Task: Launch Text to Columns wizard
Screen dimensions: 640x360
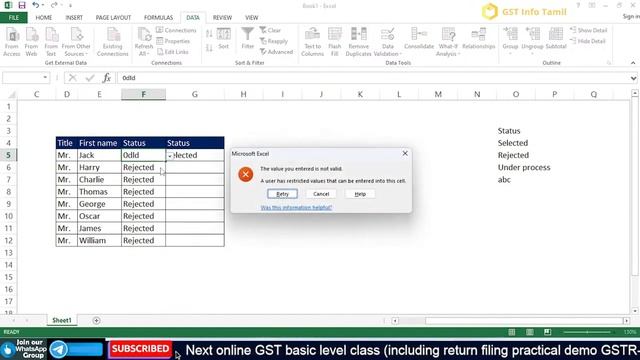Action: point(313,42)
